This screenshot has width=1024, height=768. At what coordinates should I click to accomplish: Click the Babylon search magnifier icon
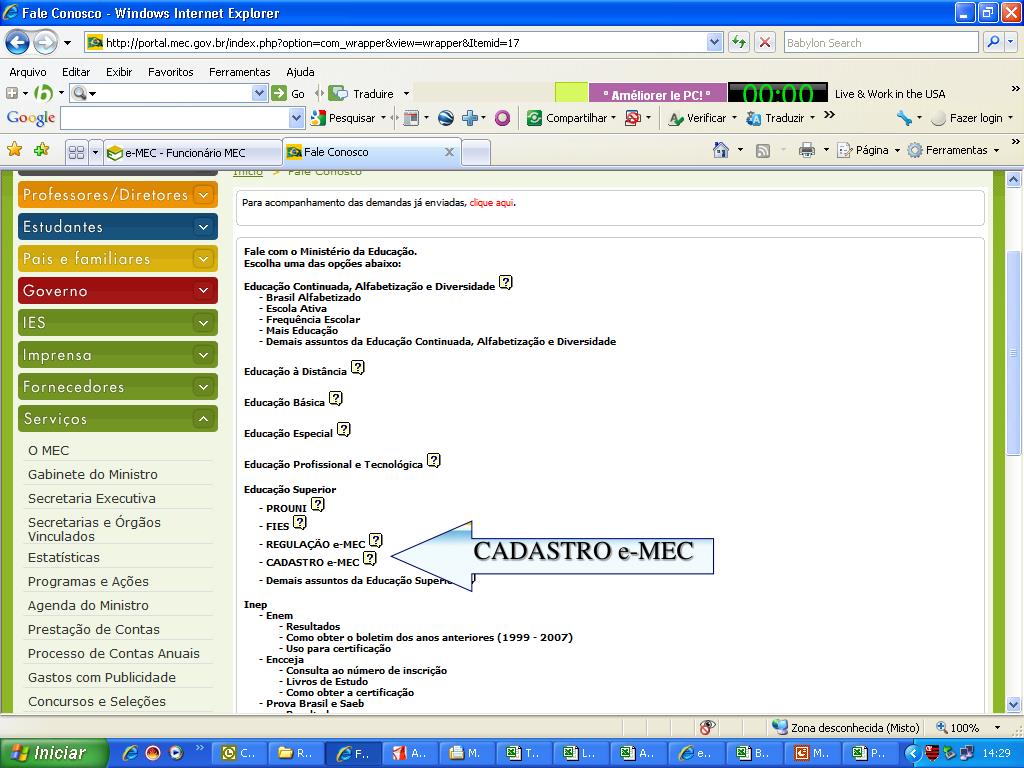tap(993, 42)
